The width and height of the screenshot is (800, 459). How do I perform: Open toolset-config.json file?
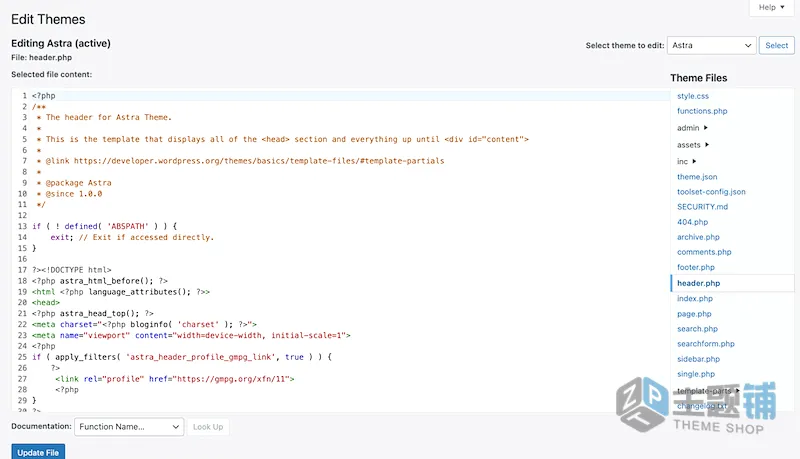711,192
